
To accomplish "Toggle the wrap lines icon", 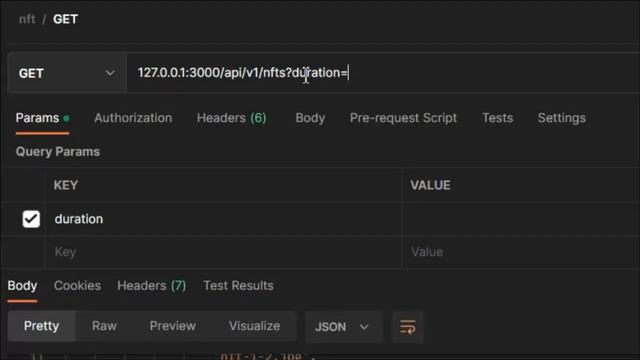I will 408,327.
